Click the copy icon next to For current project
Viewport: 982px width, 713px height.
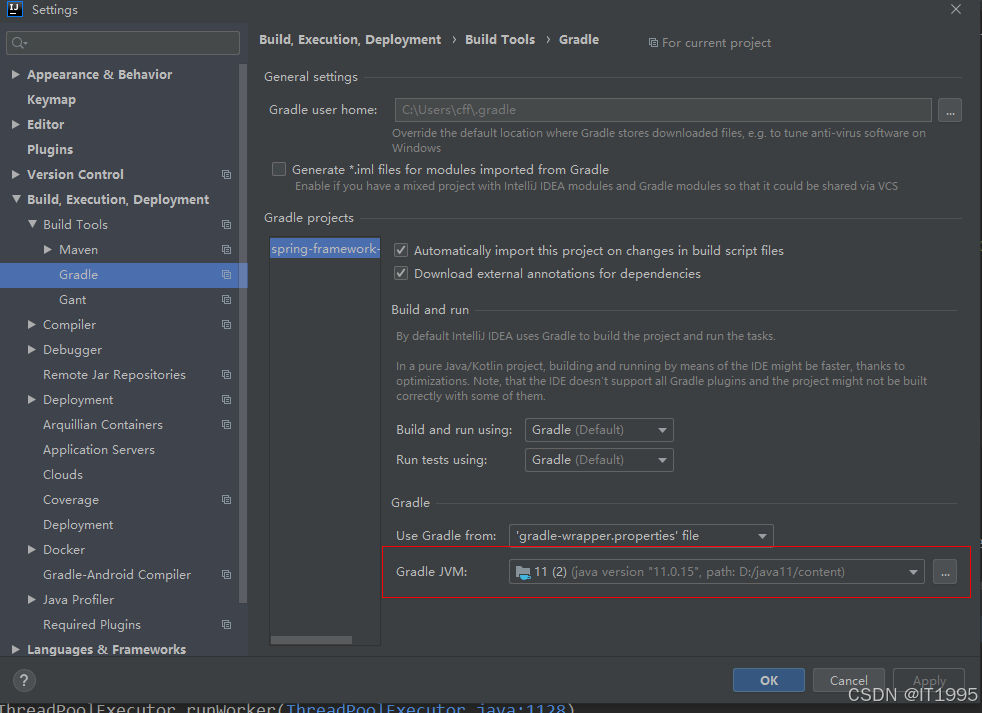tap(653, 43)
